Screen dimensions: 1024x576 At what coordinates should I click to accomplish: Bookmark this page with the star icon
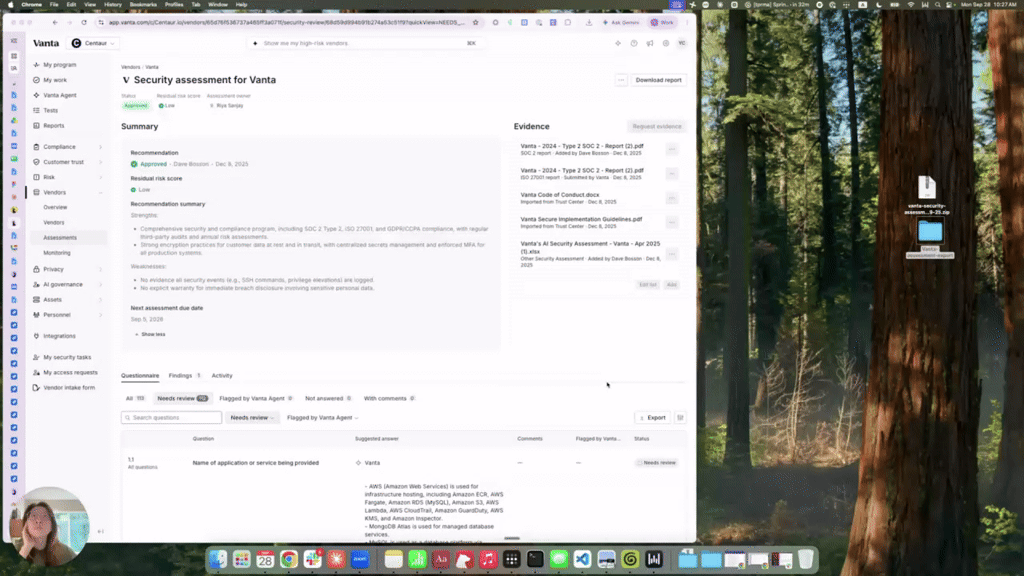click(x=475, y=22)
